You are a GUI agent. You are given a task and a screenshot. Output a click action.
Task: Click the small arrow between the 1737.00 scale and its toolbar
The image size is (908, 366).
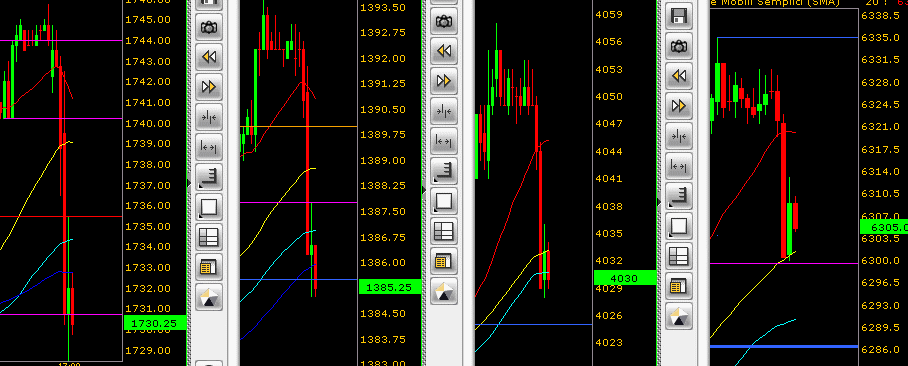coord(189,183)
